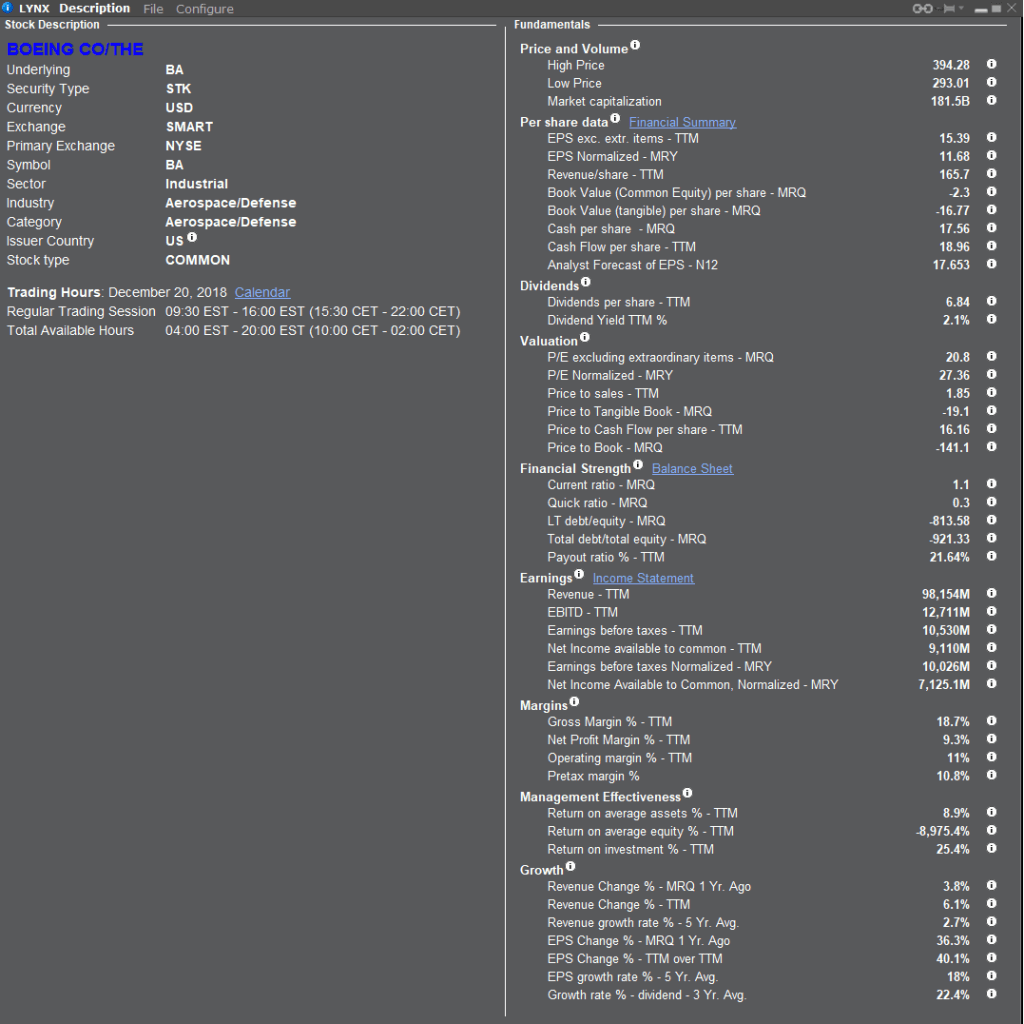Click info icon beside Financial Strength heading
Screen dimensions: 1024x1024
[x=638, y=464]
